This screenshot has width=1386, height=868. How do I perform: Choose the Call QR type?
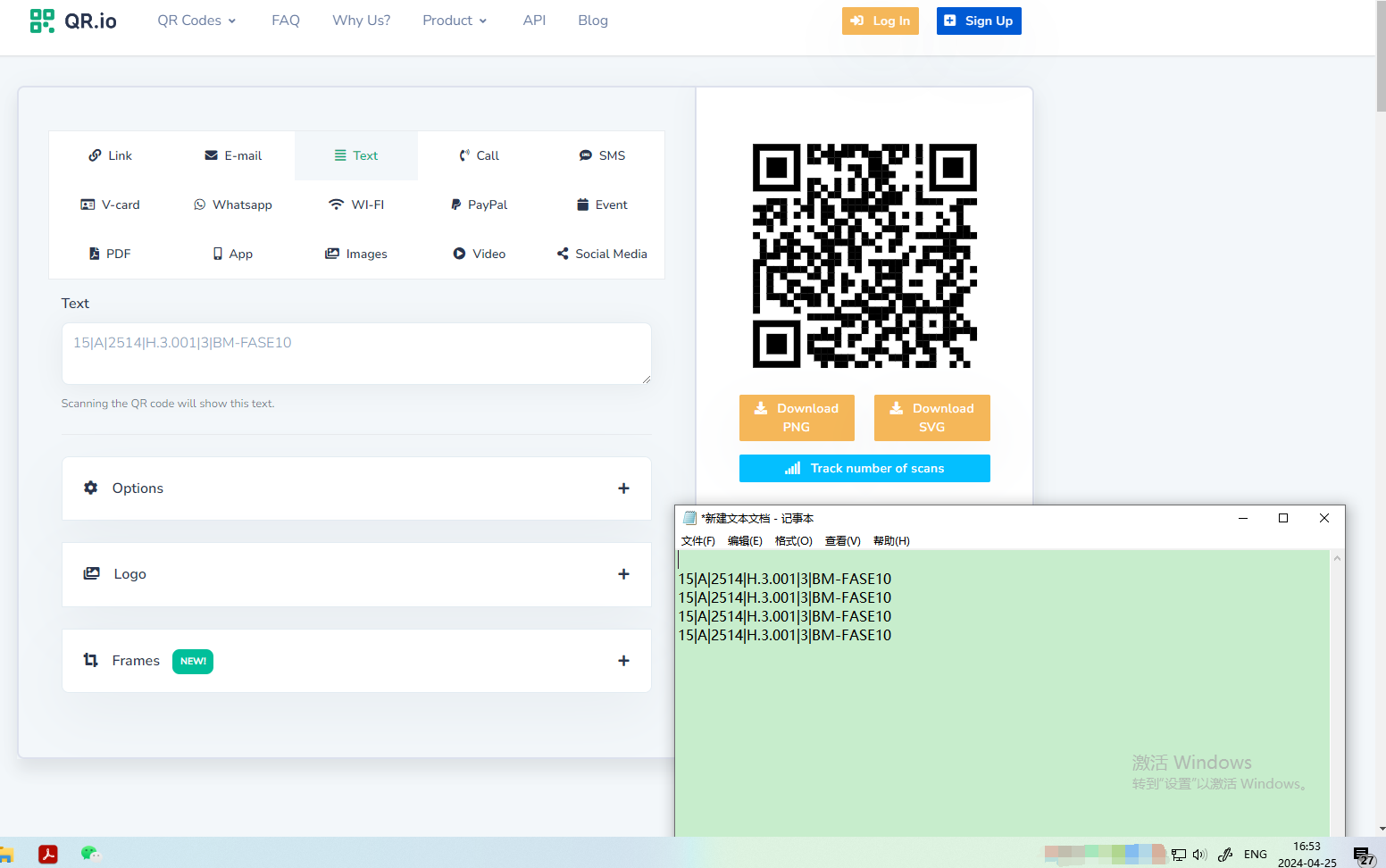click(x=479, y=155)
